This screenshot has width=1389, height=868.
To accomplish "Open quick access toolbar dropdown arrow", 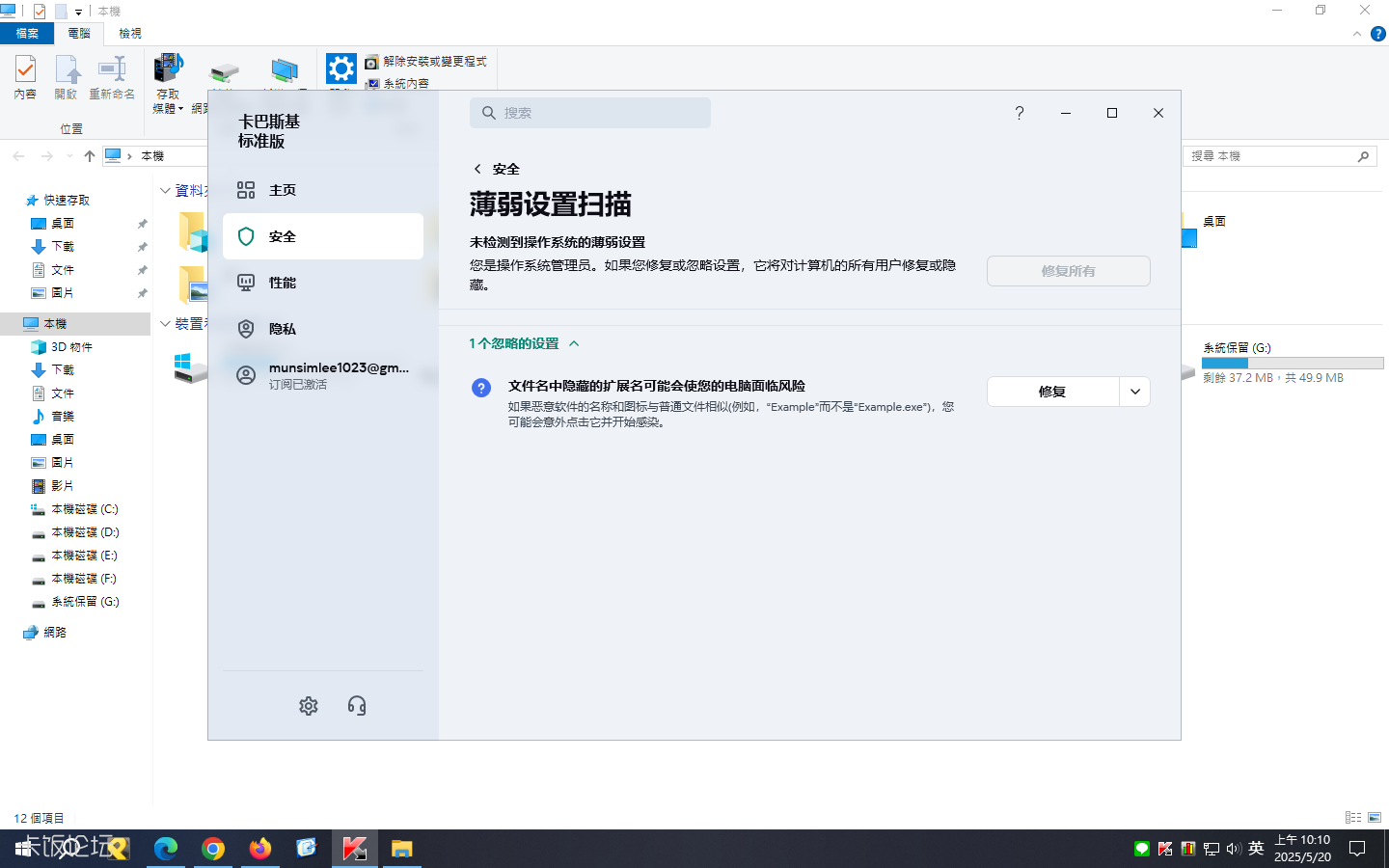I will 79,12.
